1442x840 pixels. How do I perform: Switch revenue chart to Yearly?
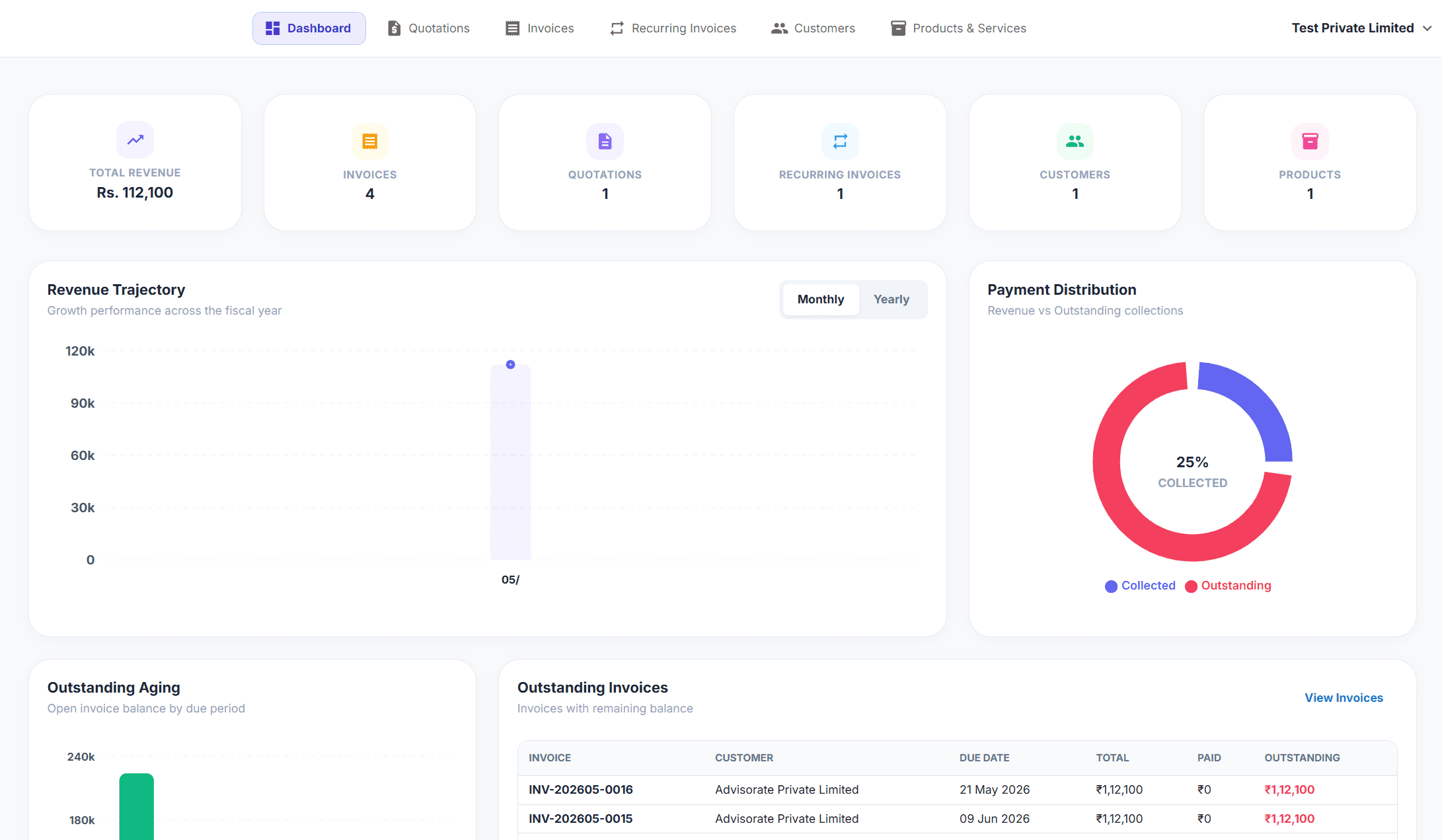point(892,299)
